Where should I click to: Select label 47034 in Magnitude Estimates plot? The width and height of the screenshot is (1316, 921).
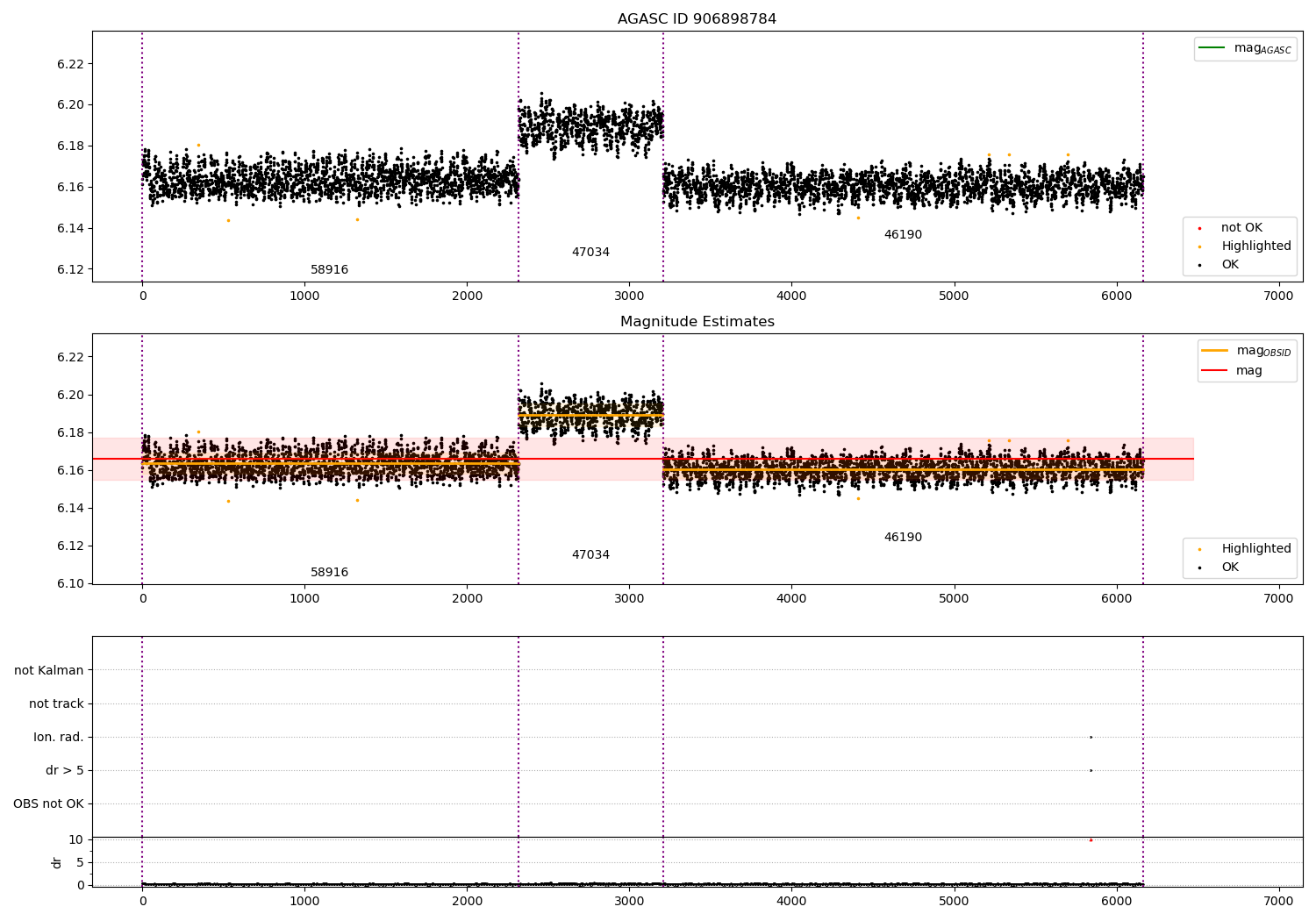(590, 554)
